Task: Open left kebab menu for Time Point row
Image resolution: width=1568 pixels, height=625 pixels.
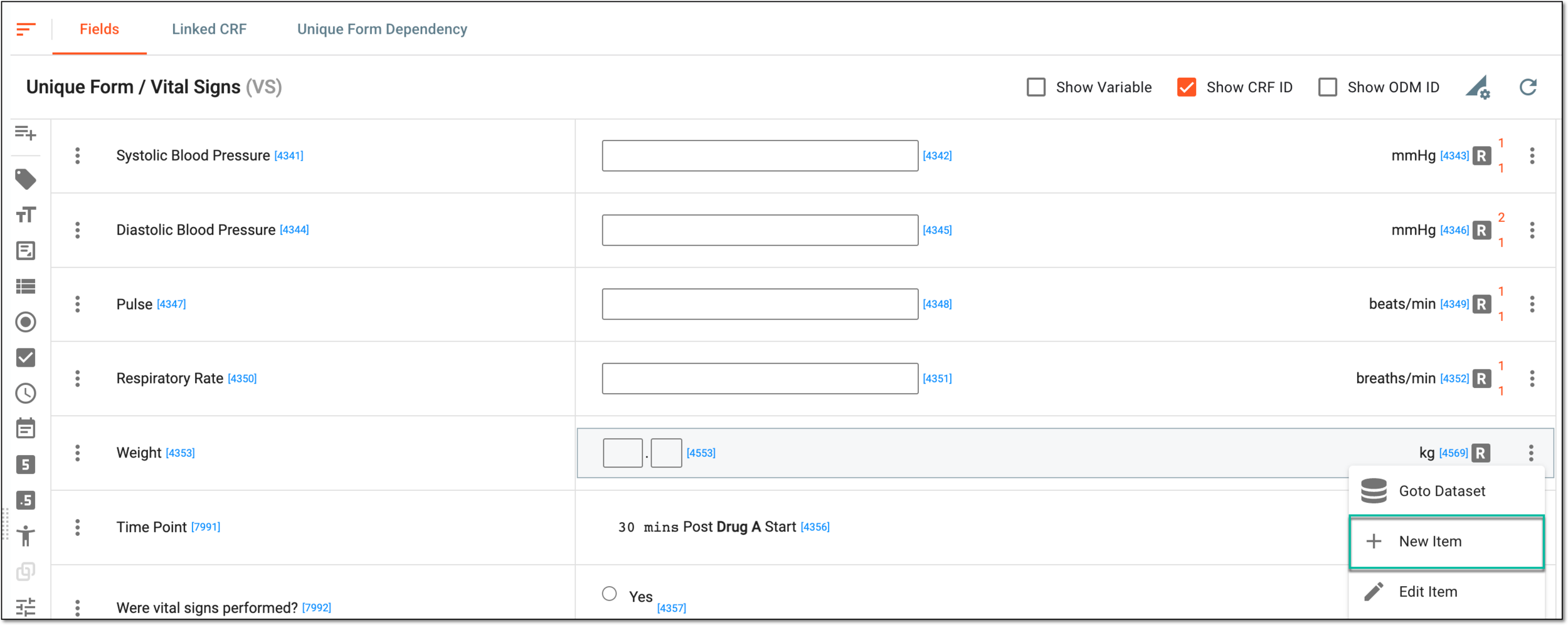Action: [x=78, y=527]
